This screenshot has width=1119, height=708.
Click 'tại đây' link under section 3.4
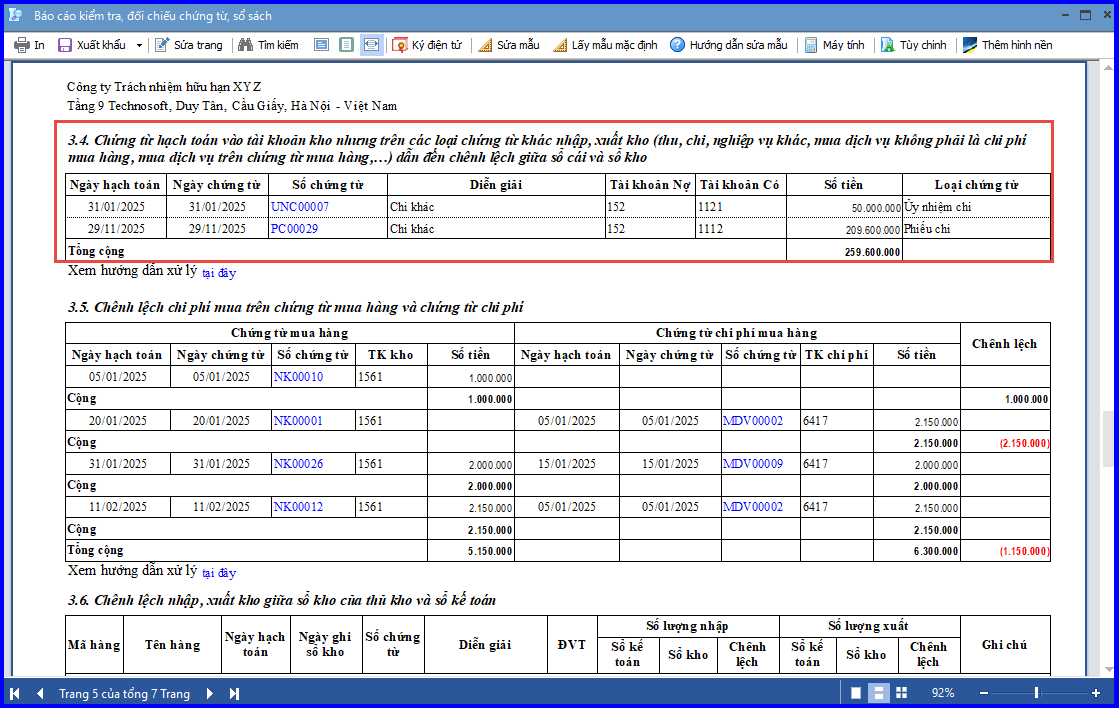point(219,273)
